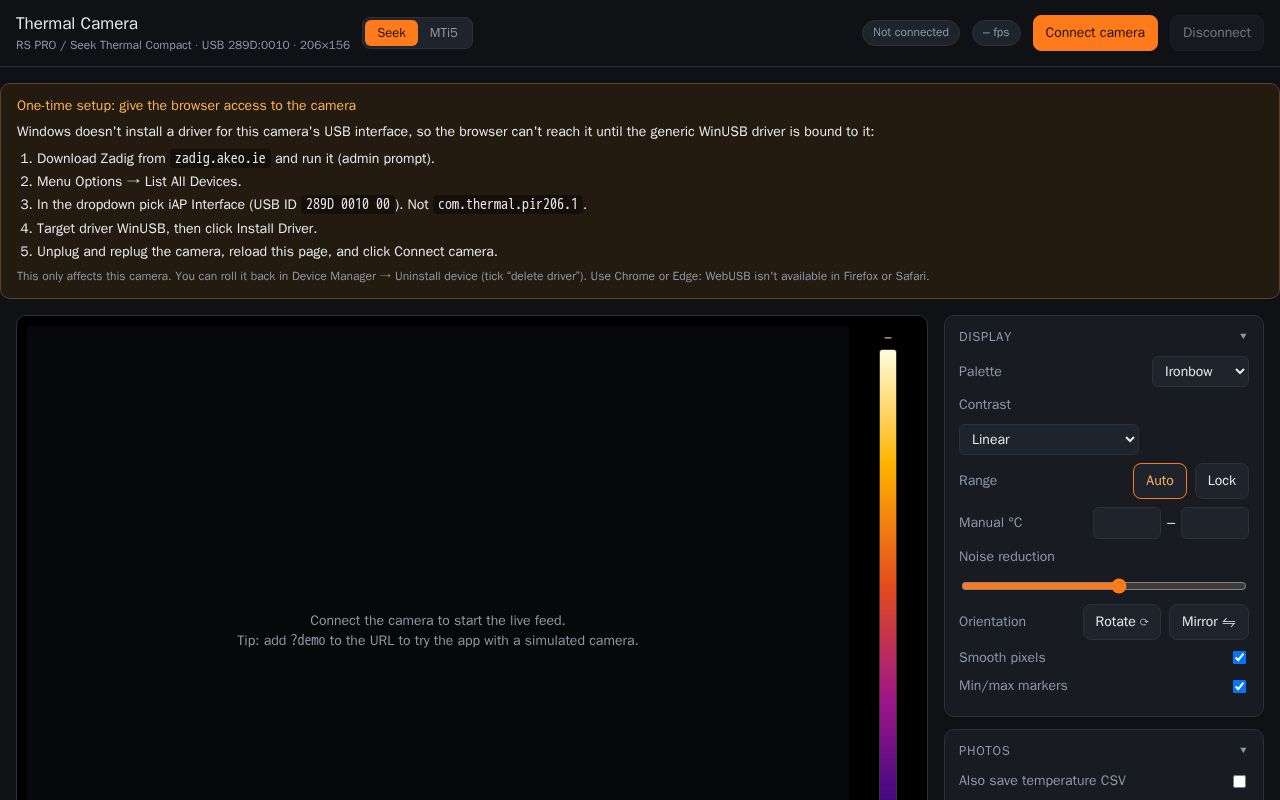This screenshot has height=800, width=1280.
Task: Click the One-time setup heading
Action: tap(186, 106)
